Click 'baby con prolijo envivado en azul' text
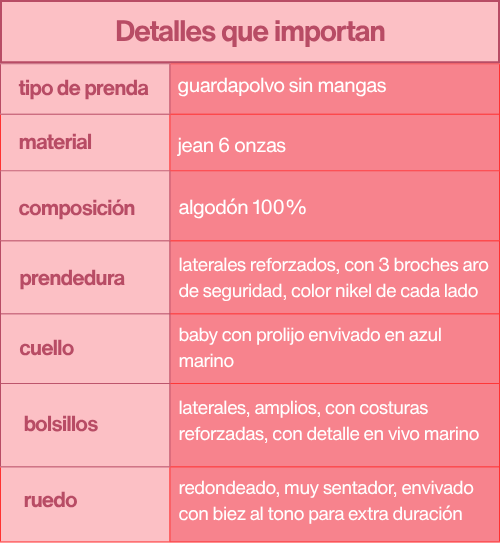This screenshot has height=550, width=500. pos(310,335)
